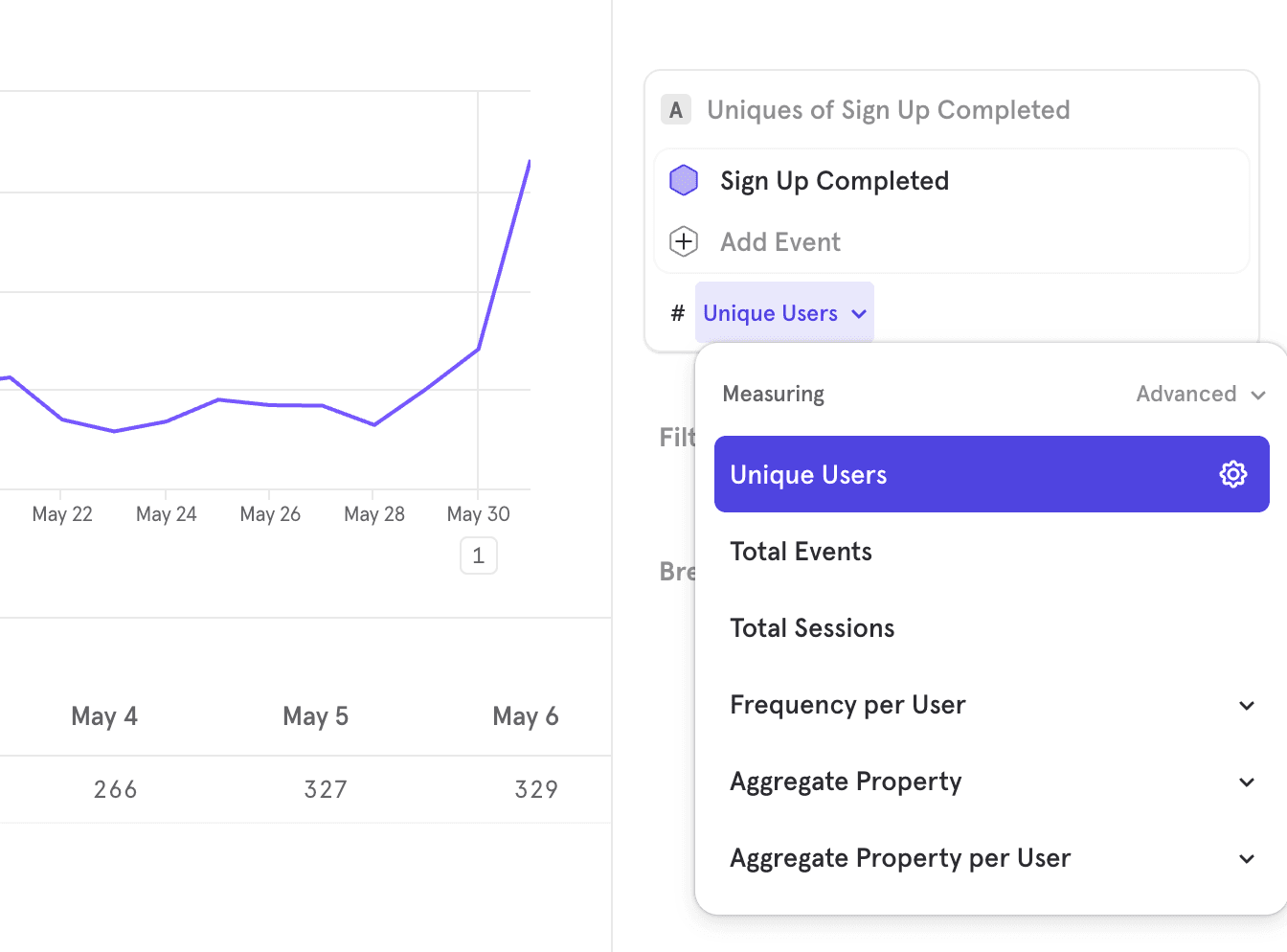
Task: Open the Unique Users measurement dropdown
Action: point(784,313)
